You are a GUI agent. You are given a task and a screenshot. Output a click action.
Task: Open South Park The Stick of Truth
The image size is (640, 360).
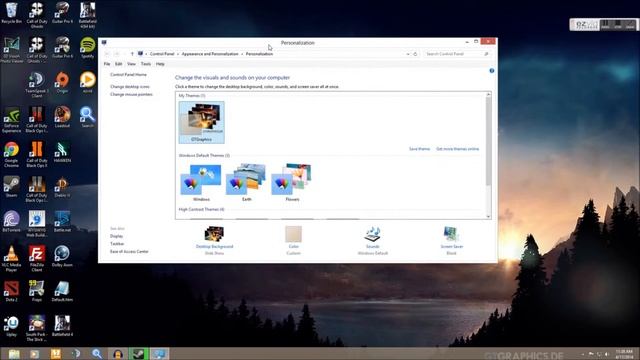pos(37,328)
